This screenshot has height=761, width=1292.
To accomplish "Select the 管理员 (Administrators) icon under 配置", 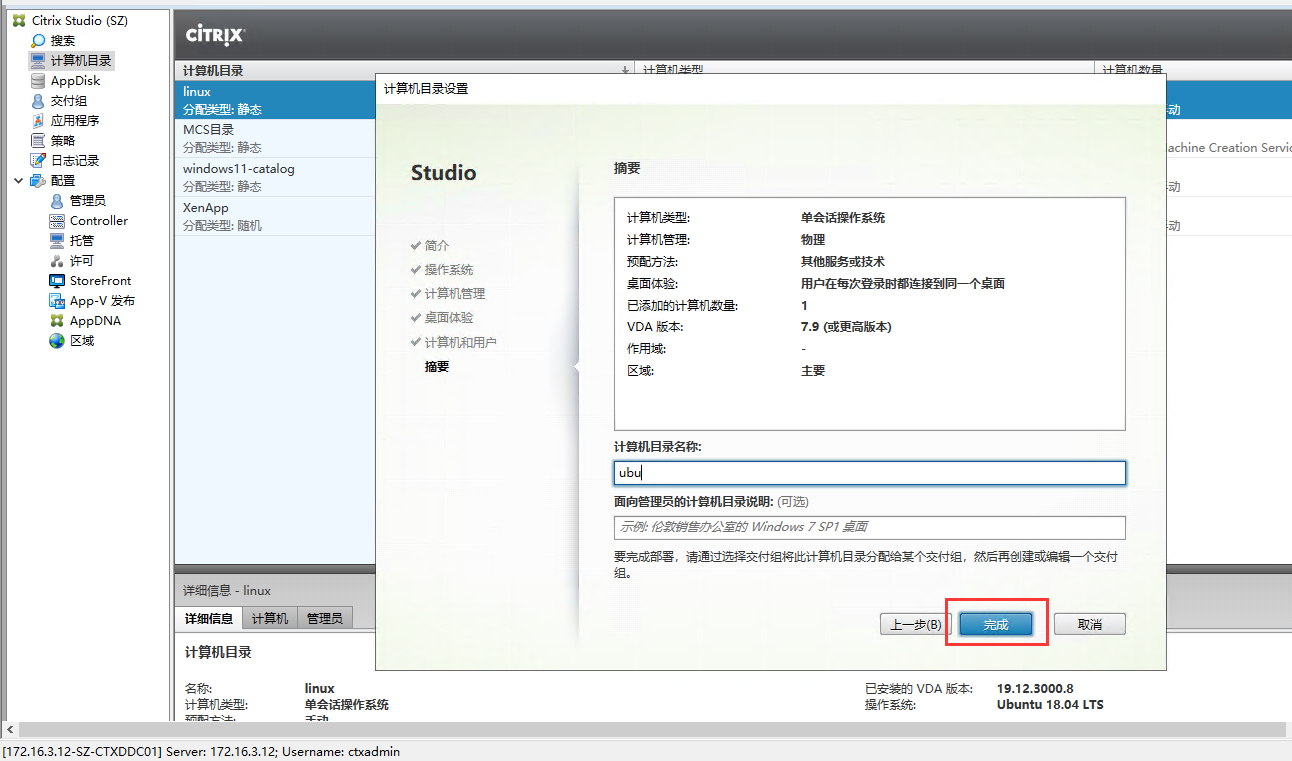I will click(x=57, y=200).
